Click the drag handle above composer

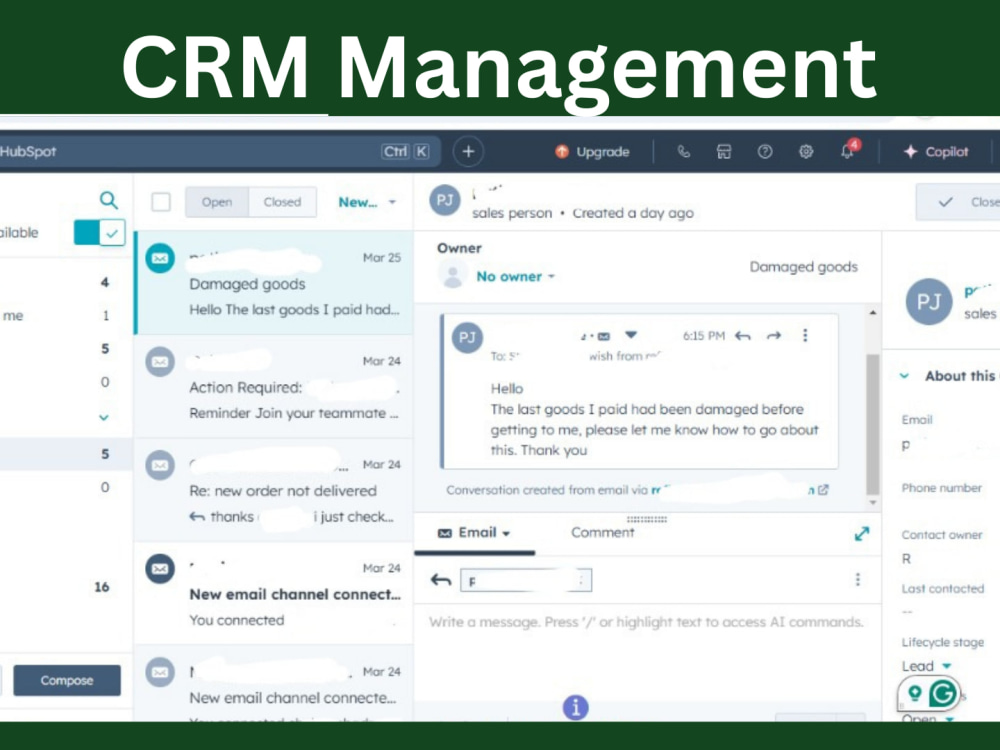tap(647, 519)
